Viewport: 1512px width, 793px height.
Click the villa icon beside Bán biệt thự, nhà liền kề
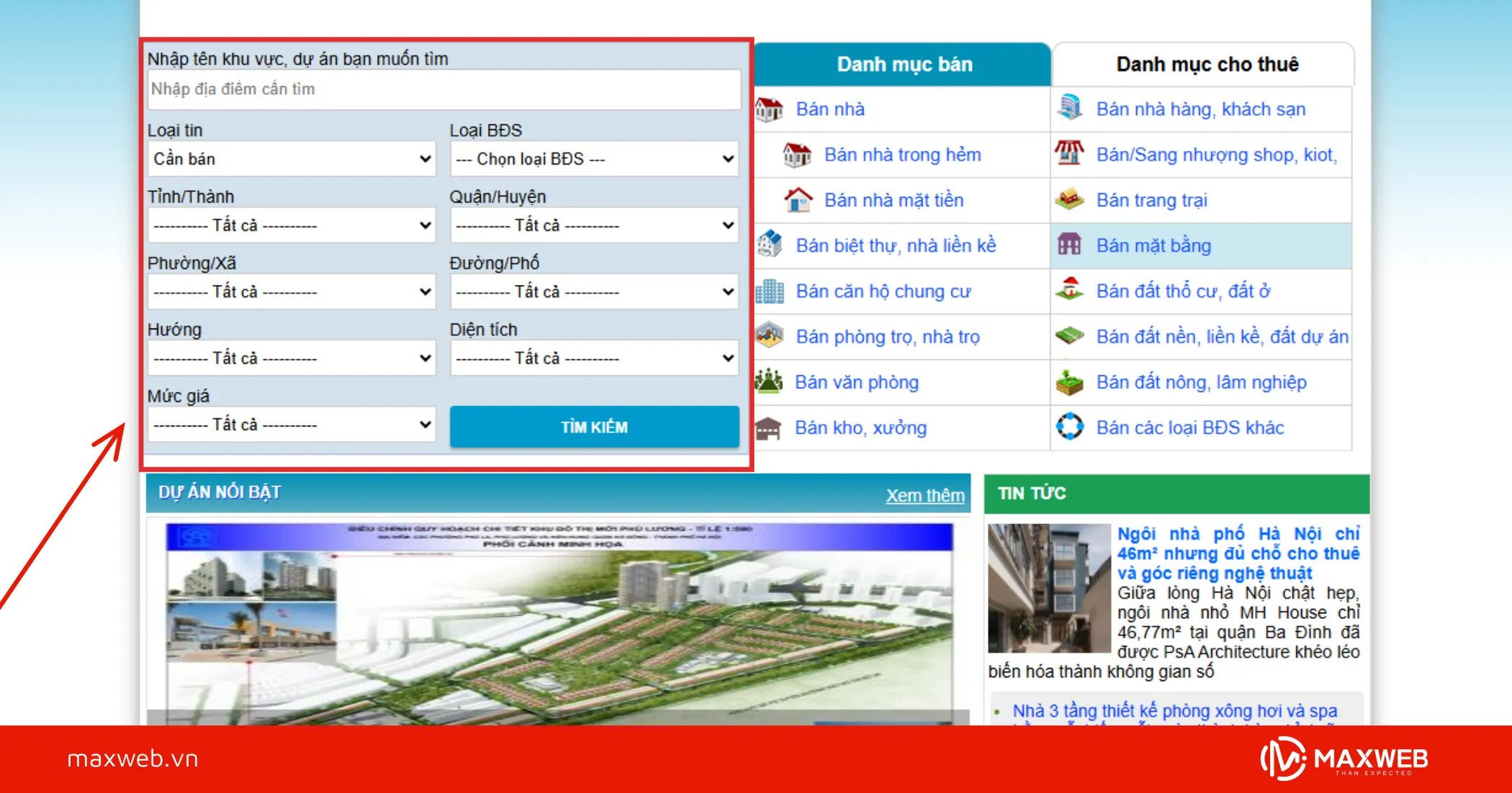coord(769,245)
